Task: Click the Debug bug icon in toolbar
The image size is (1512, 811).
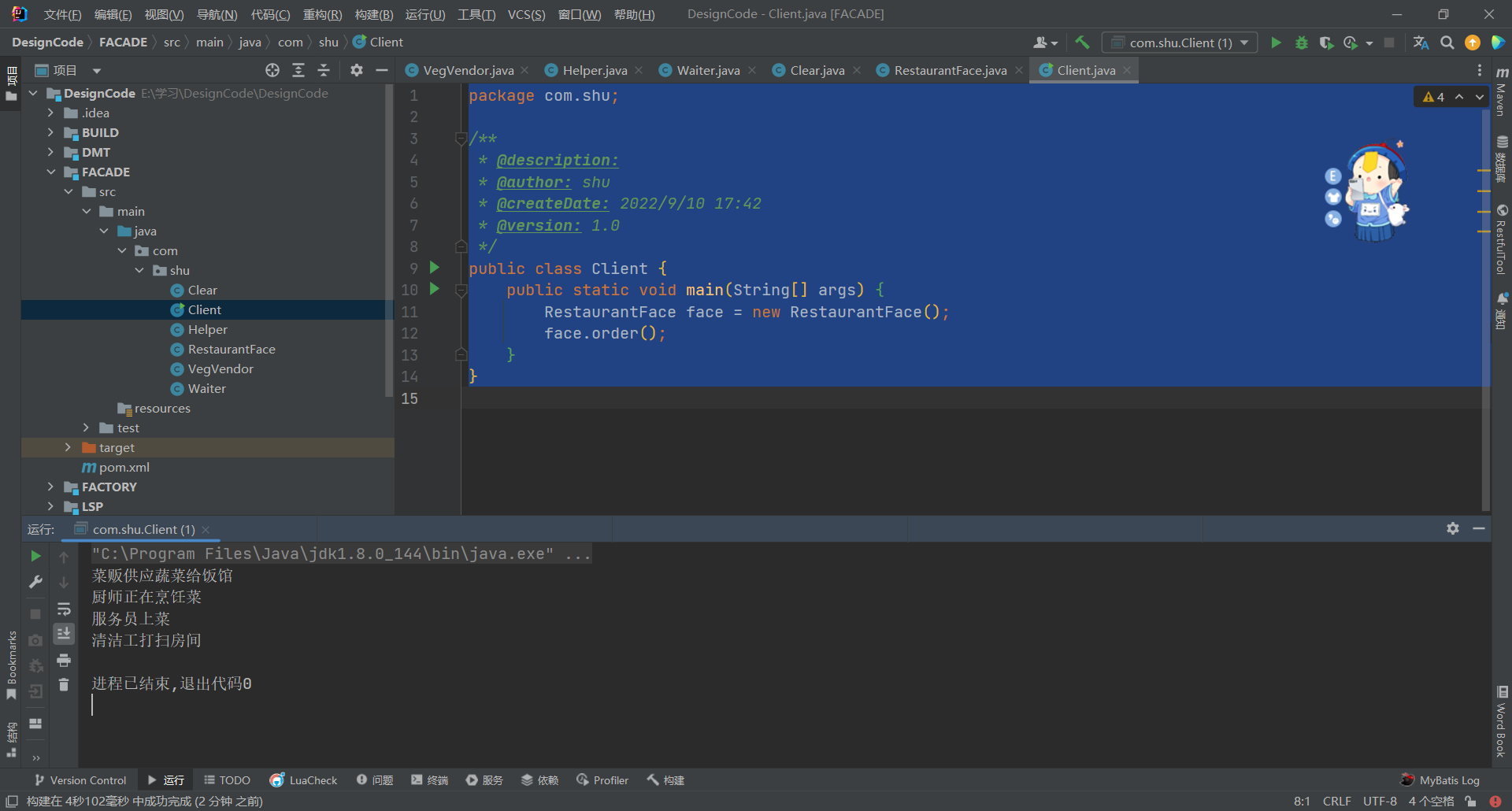Action: tap(1302, 43)
